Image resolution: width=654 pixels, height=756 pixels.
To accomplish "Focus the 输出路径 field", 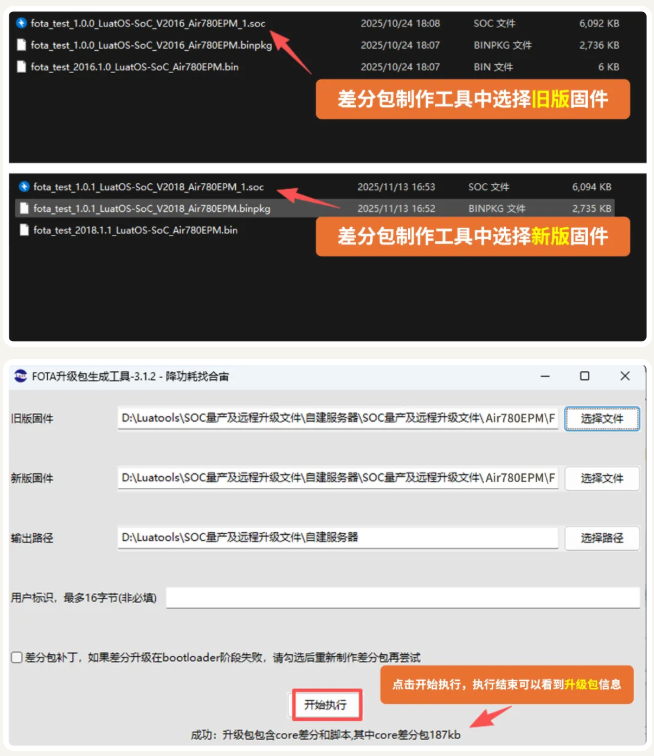I will pyautogui.click(x=338, y=538).
